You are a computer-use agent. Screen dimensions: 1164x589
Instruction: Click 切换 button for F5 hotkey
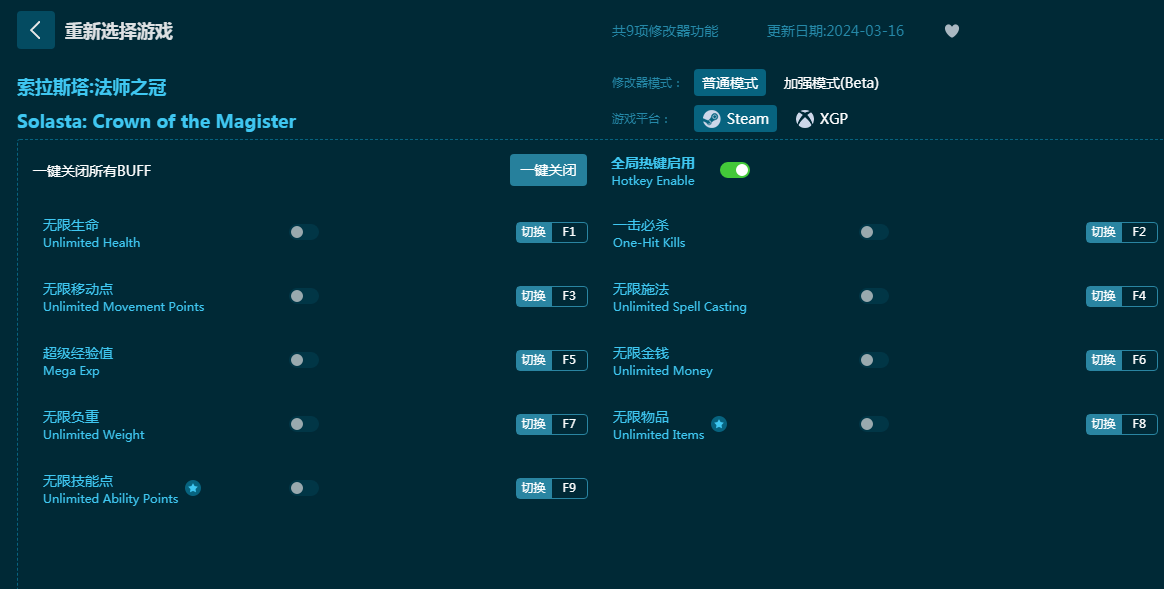(534, 360)
